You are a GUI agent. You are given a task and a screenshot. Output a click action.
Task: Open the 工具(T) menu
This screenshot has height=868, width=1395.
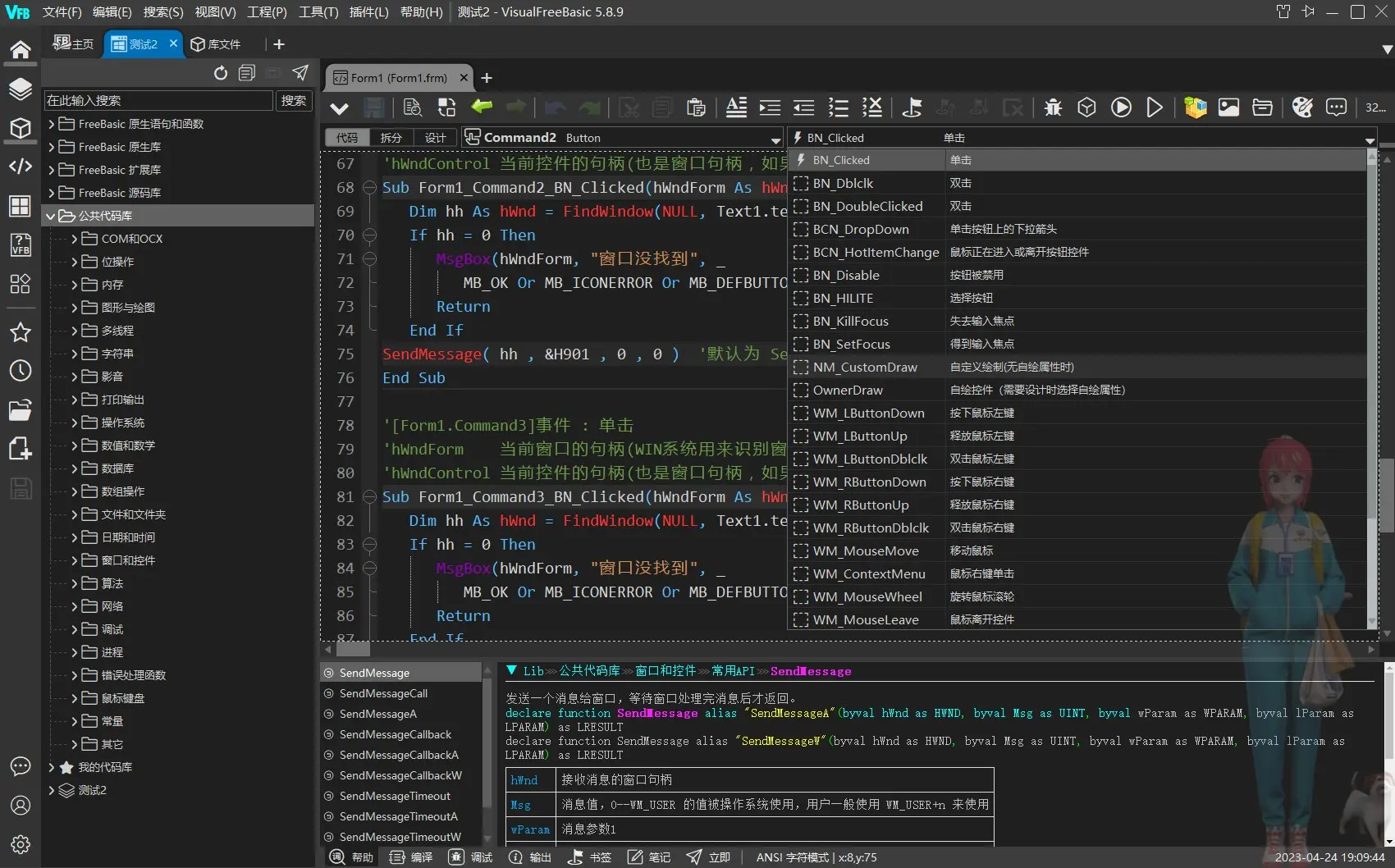tap(318, 11)
